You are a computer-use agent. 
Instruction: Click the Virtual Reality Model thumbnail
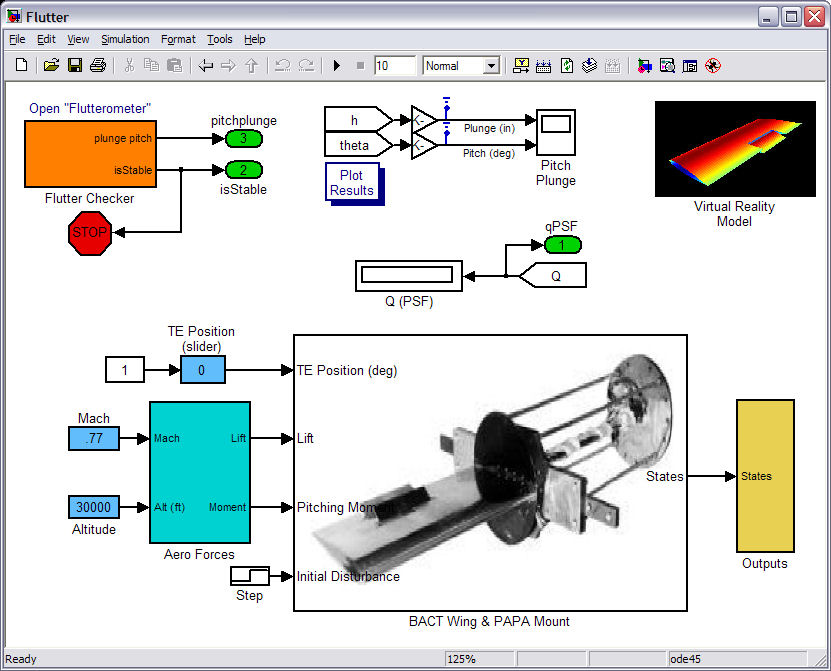tap(735, 148)
